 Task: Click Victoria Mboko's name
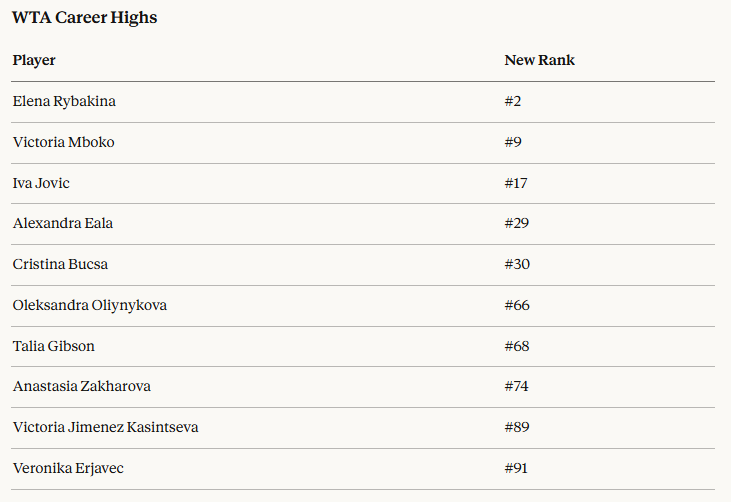63,142
